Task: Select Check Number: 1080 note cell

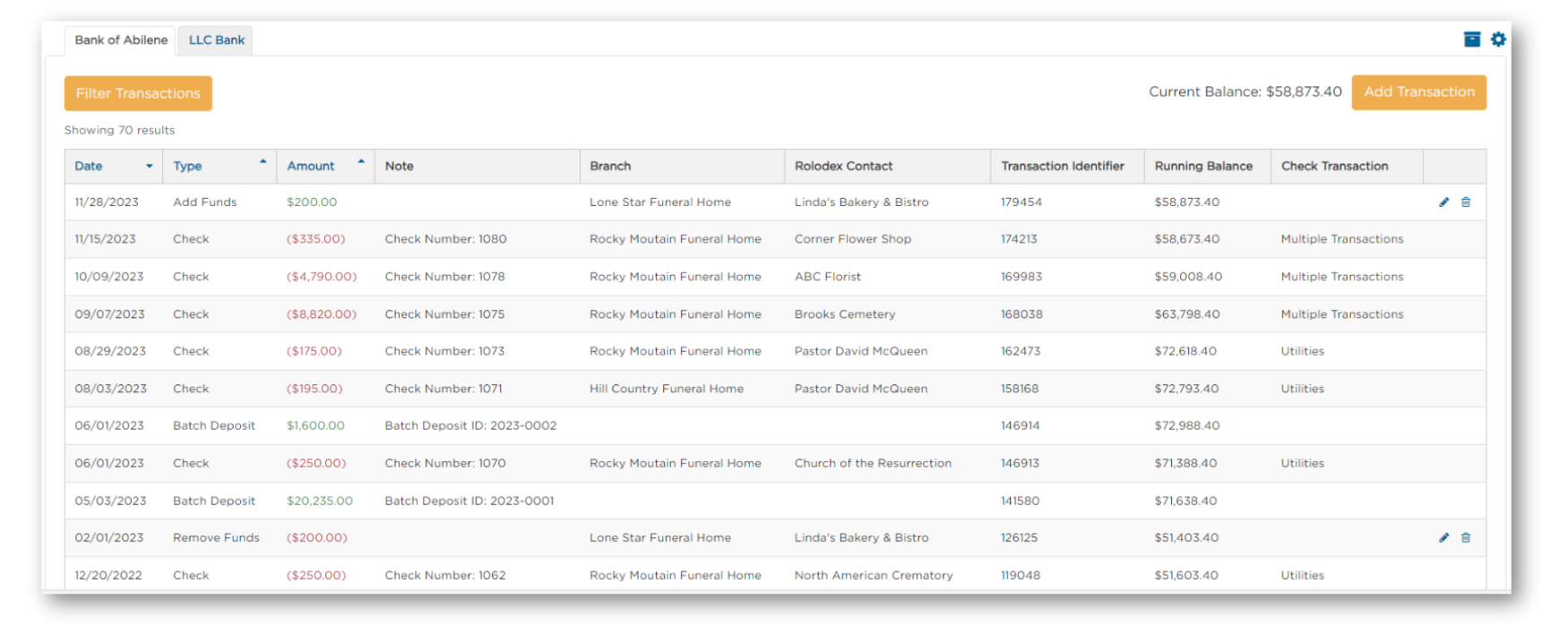Action: click(x=445, y=239)
